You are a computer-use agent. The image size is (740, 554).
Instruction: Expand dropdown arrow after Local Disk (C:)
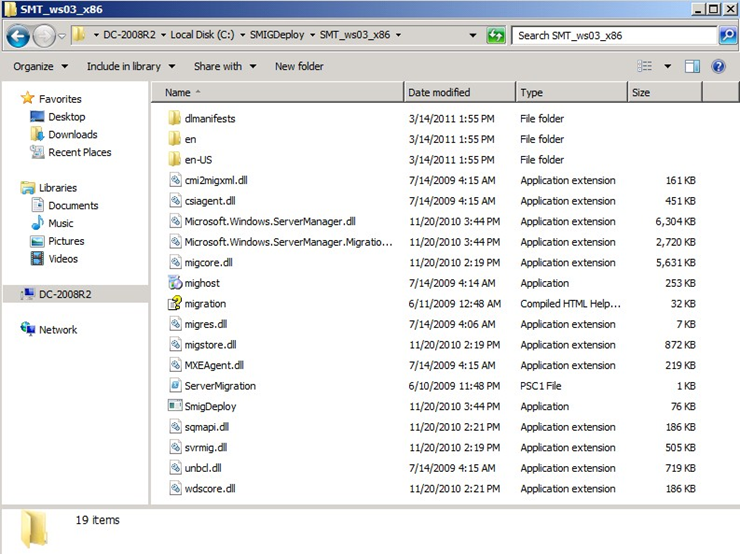[242, 35]
